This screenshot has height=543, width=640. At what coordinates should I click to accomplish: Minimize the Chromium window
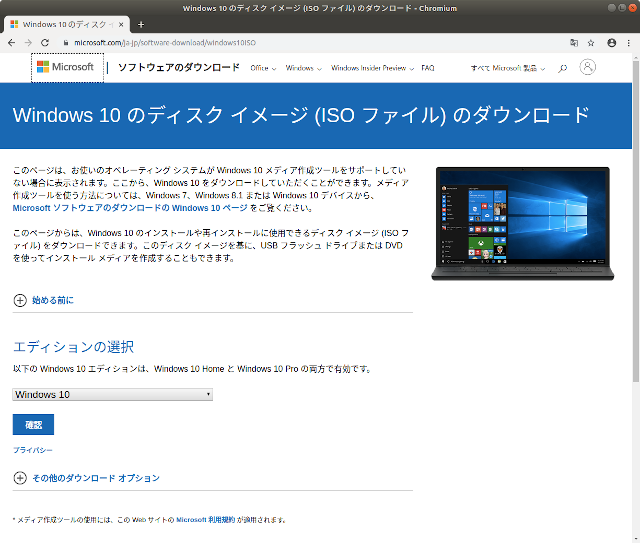pyautogui.click(x=611, y=8)
